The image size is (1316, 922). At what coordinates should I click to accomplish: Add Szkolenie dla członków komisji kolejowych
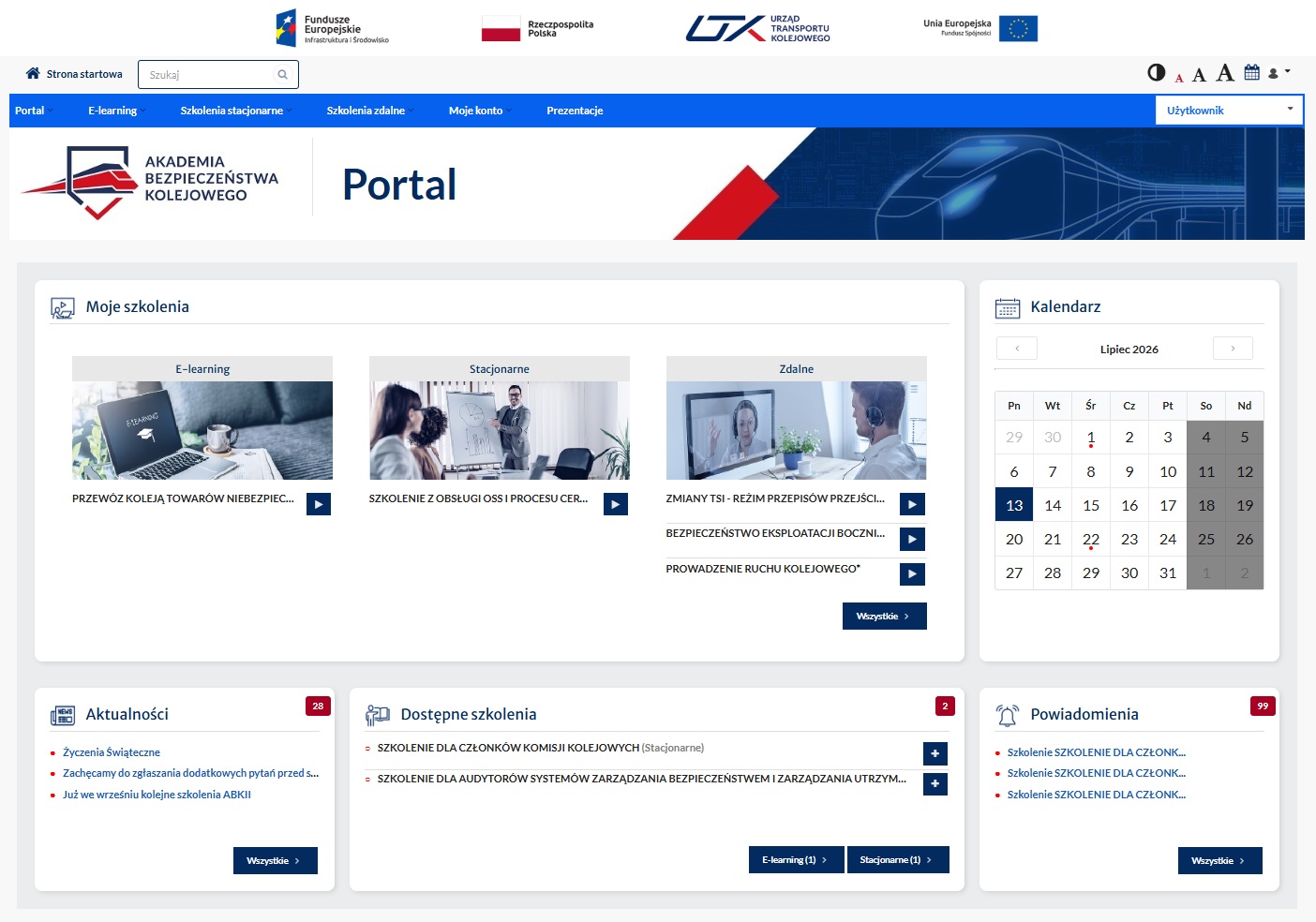pos(935,753)
